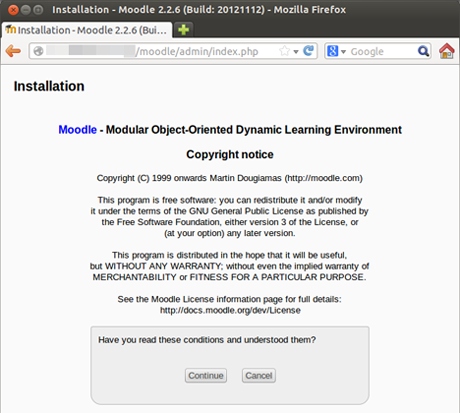This screenshot has height=413, width=460.
Task: Click the Moodle favicon on the tab
Action: click(10, 29)
